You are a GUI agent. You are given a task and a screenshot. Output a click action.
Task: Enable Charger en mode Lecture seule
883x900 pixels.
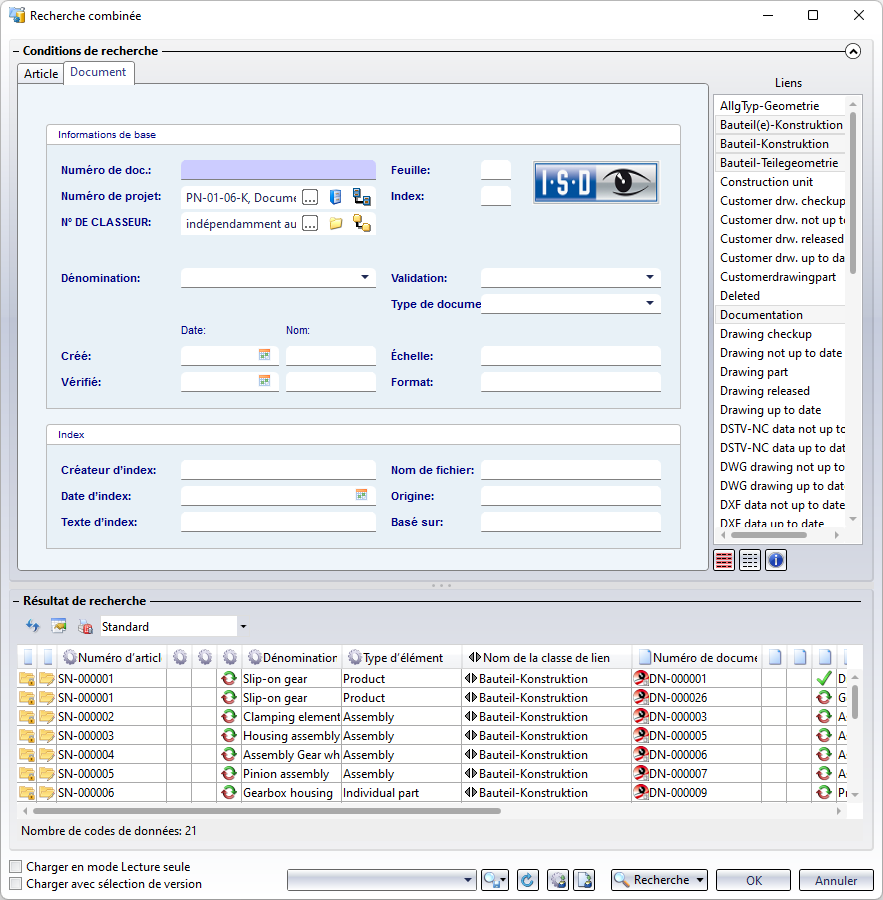coord(16,867)
